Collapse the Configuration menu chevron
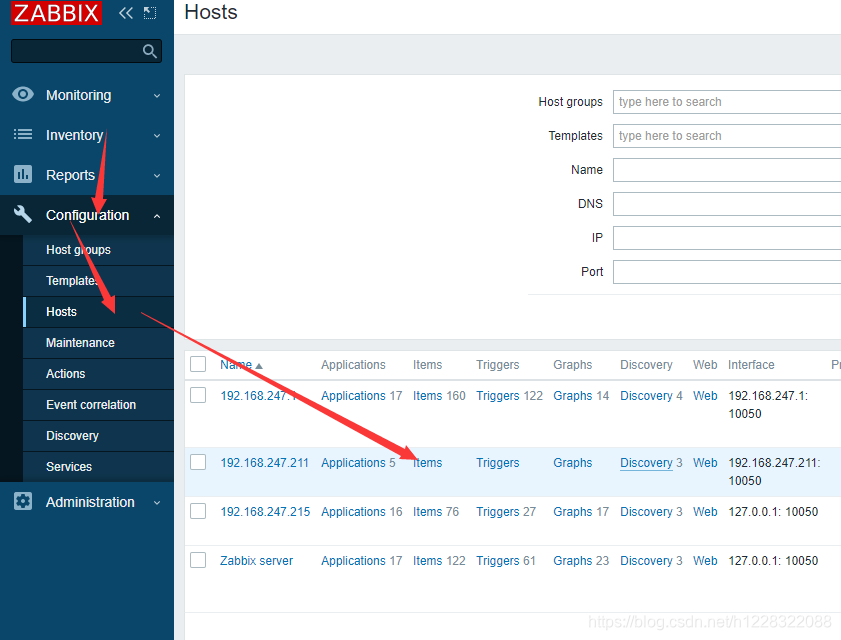The width and height of the screenshot is (841, 640). pos(157,216)
